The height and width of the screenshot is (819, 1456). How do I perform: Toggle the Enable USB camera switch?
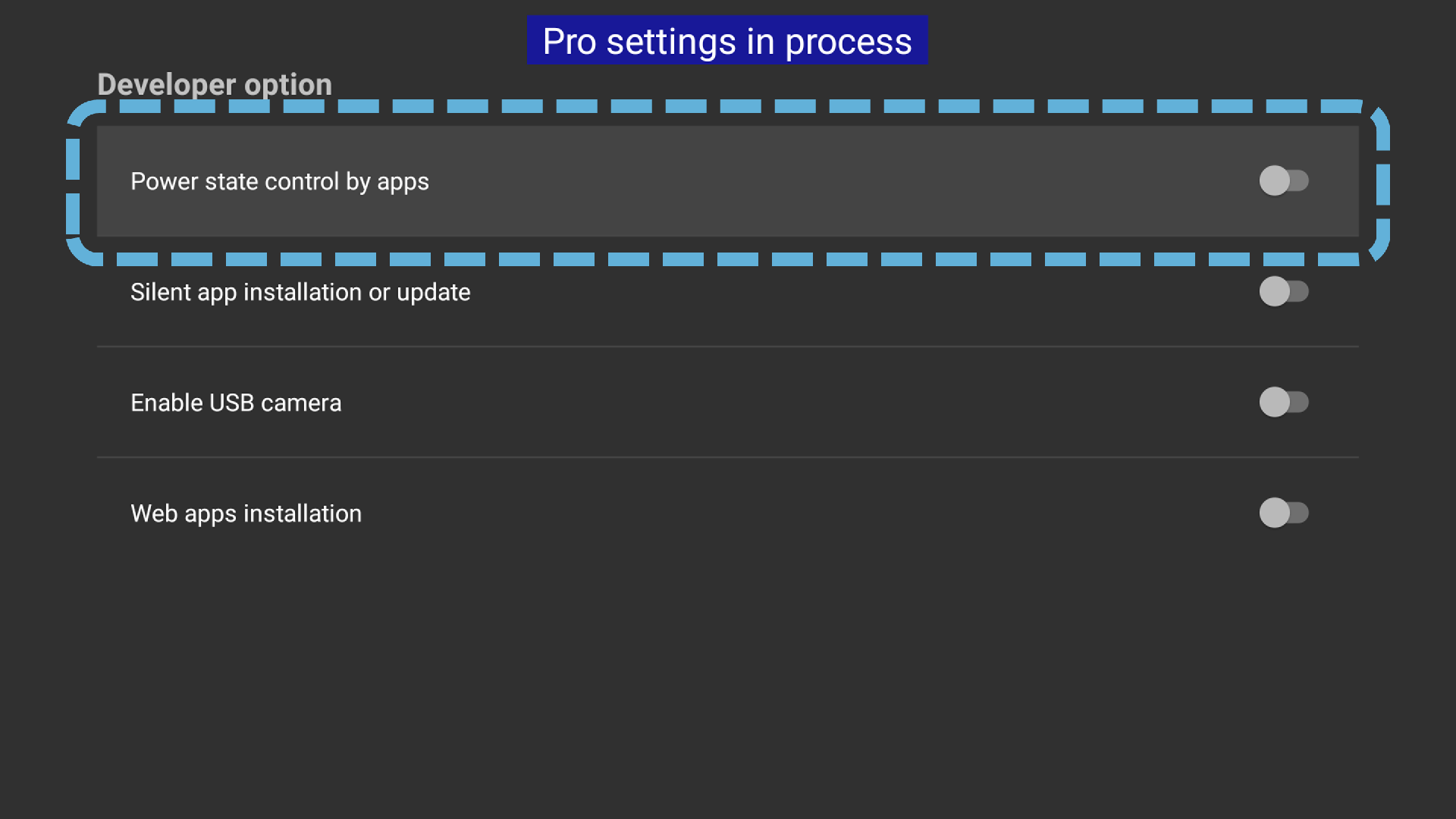coord(1284,402)
